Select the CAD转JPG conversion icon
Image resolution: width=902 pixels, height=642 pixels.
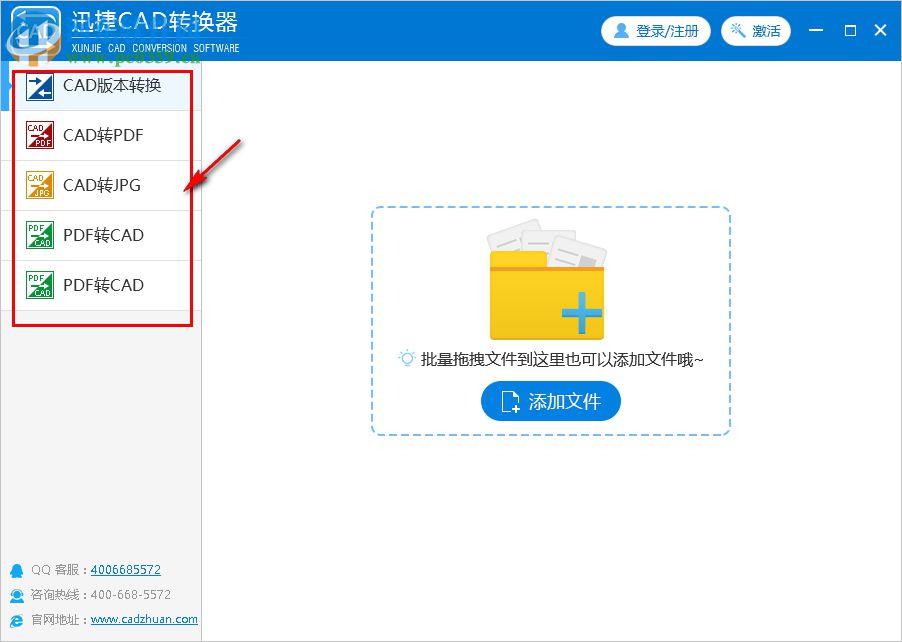pos(40,185)
